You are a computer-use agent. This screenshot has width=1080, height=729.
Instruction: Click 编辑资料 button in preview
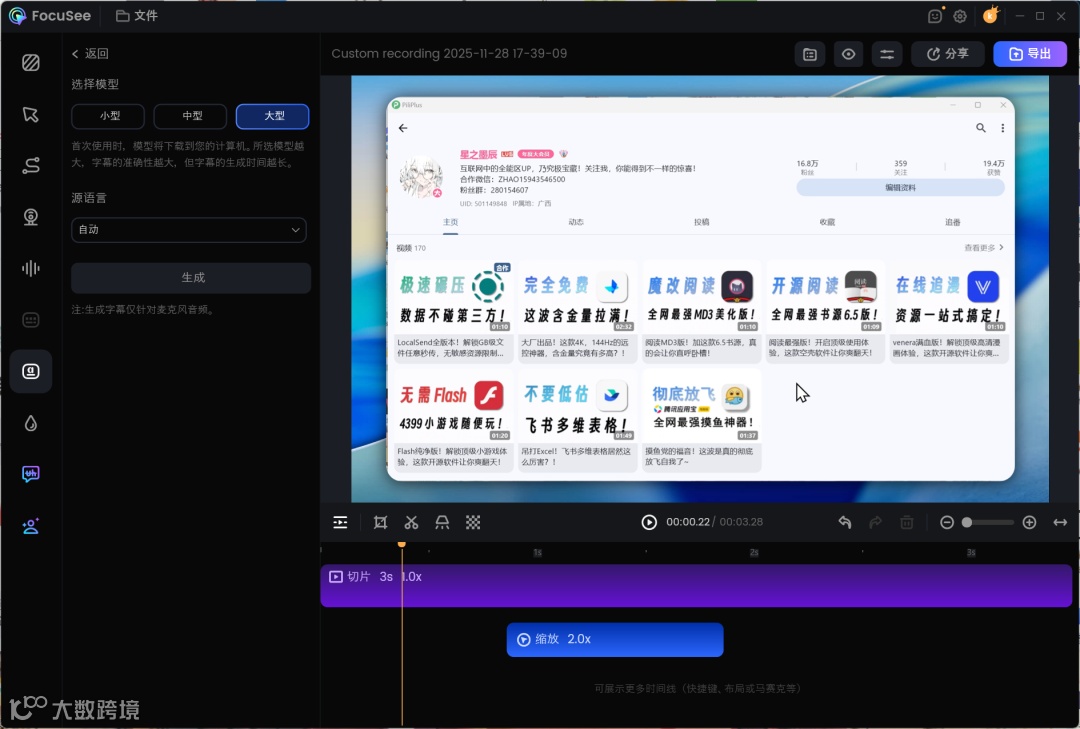[900, 187]
